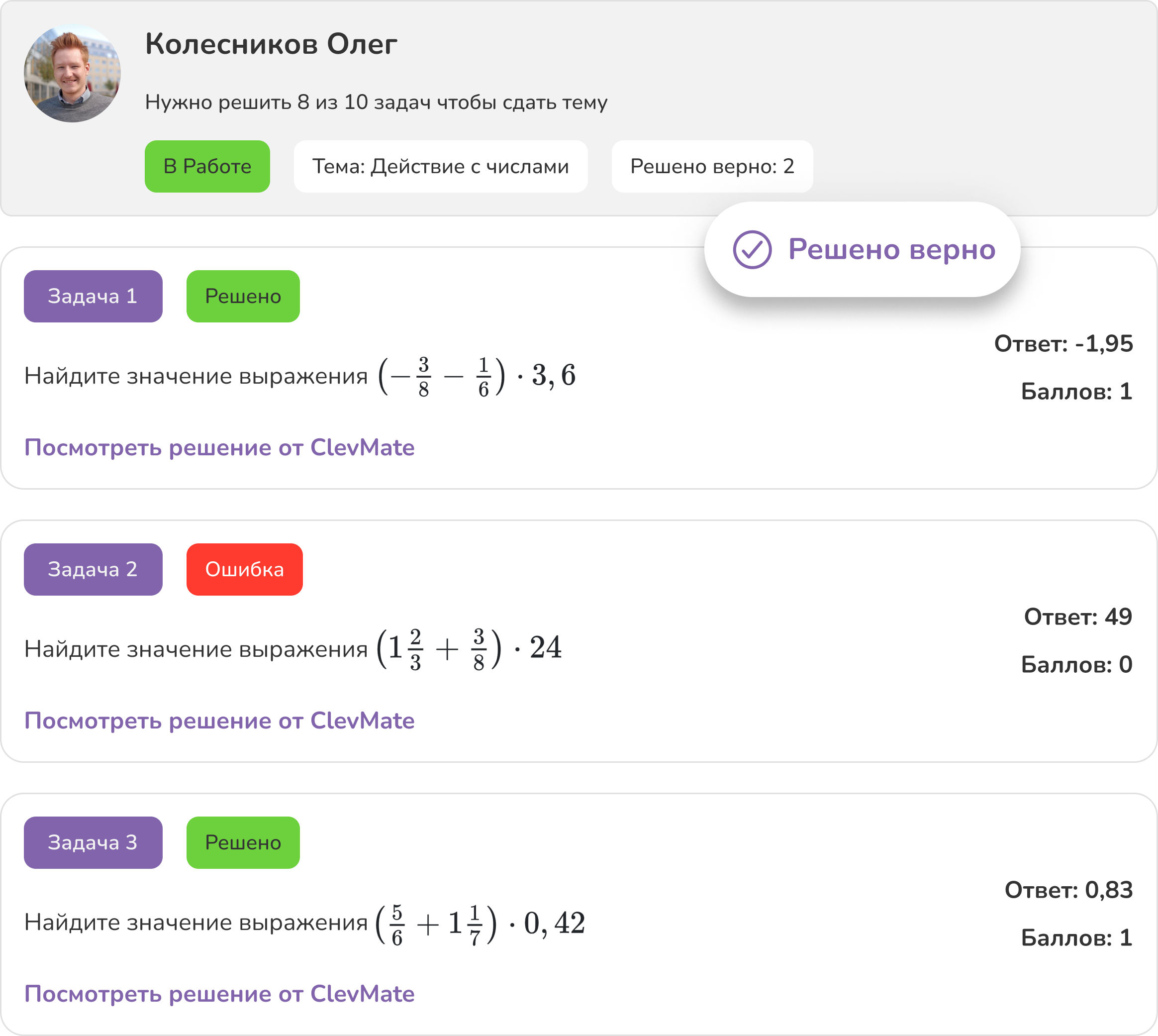
Task: Click the expression with 3,6 in Задача 1
Action: (x=477, y=376)
